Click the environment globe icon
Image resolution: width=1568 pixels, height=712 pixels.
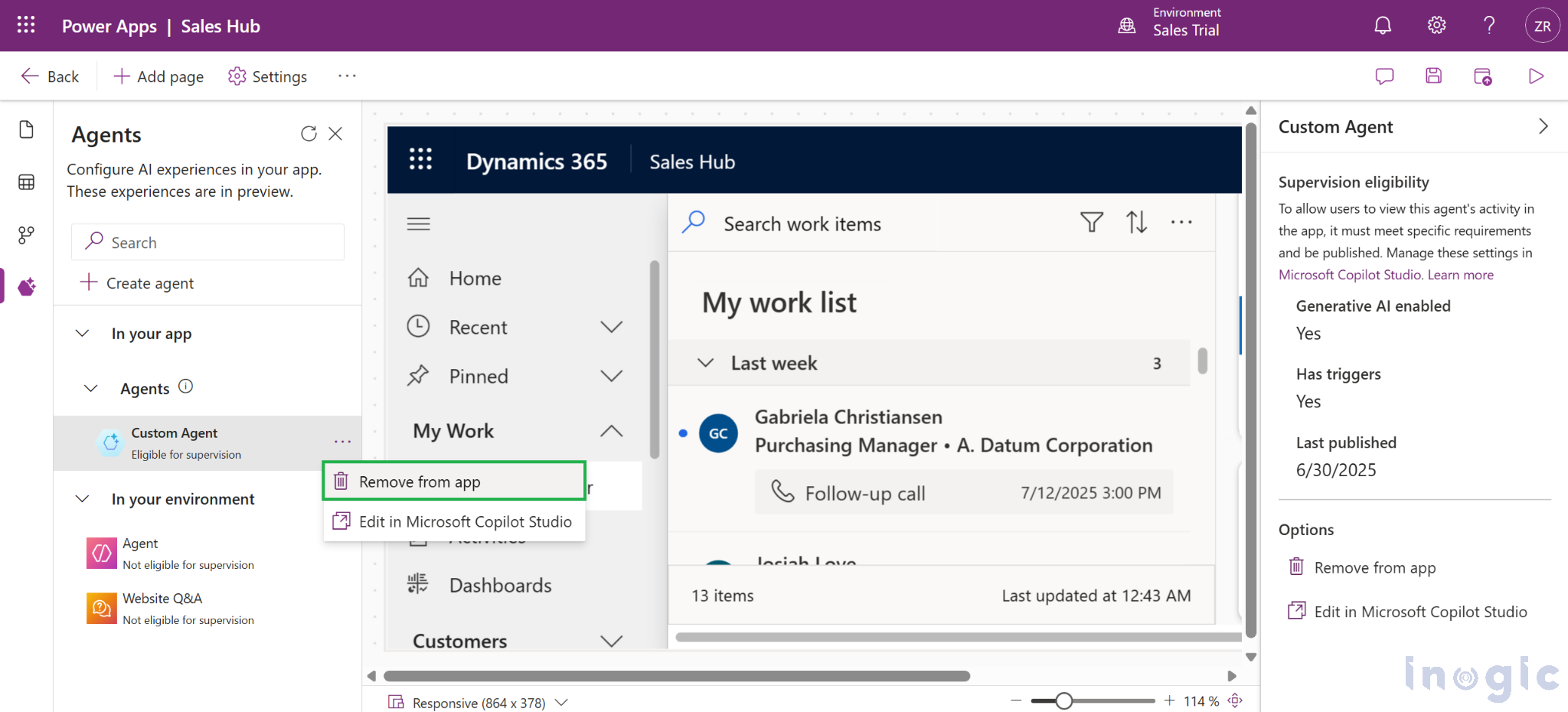[1127, 25]
